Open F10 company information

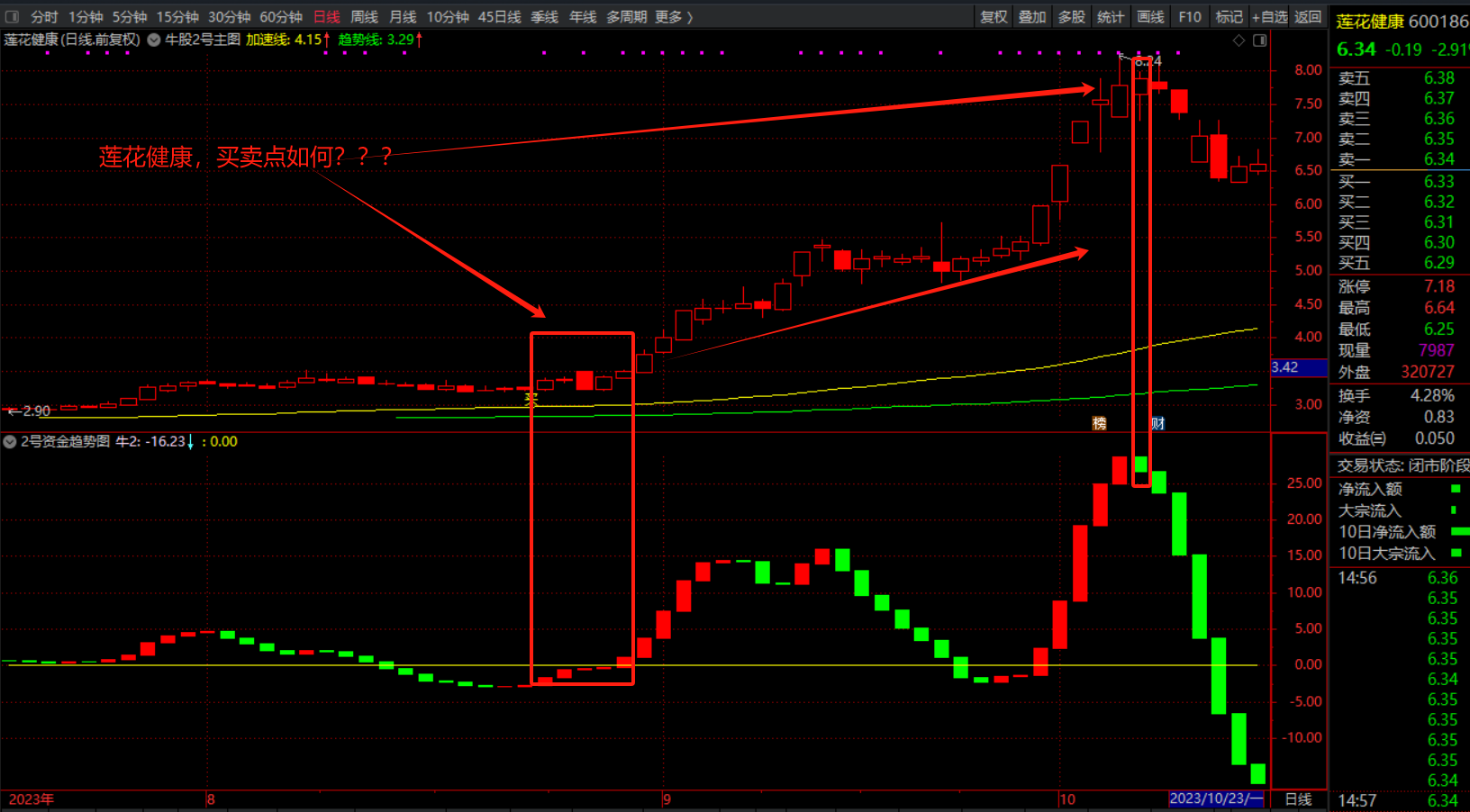(x=1190, y=16)
